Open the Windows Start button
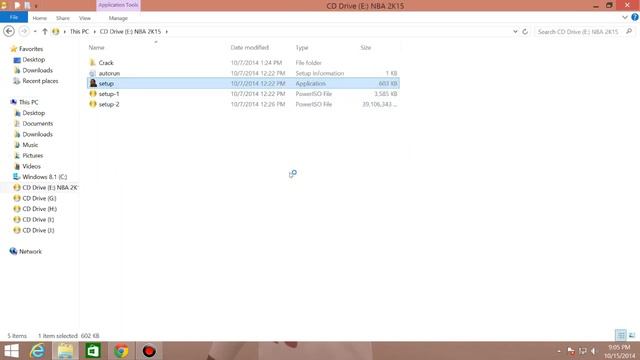This screenshot has height=360, width=640. [x=11, y=351]
